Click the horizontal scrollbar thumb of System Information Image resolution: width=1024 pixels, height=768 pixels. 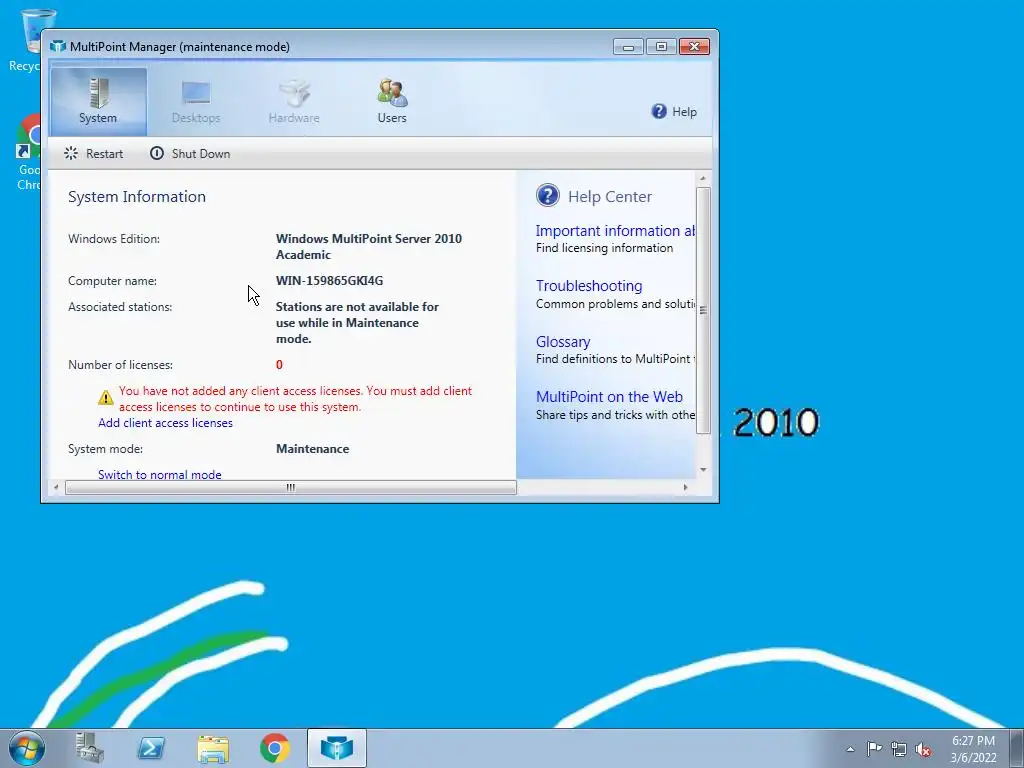[x=291, y=487]
